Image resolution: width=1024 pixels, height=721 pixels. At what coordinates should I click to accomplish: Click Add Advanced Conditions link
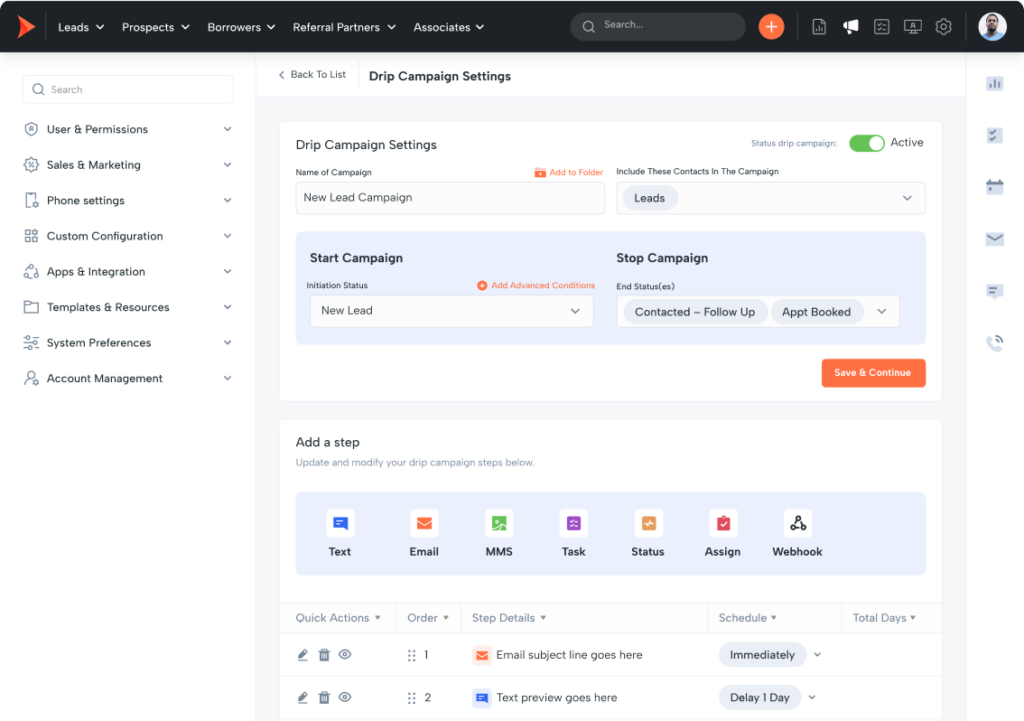click(536, 285)
